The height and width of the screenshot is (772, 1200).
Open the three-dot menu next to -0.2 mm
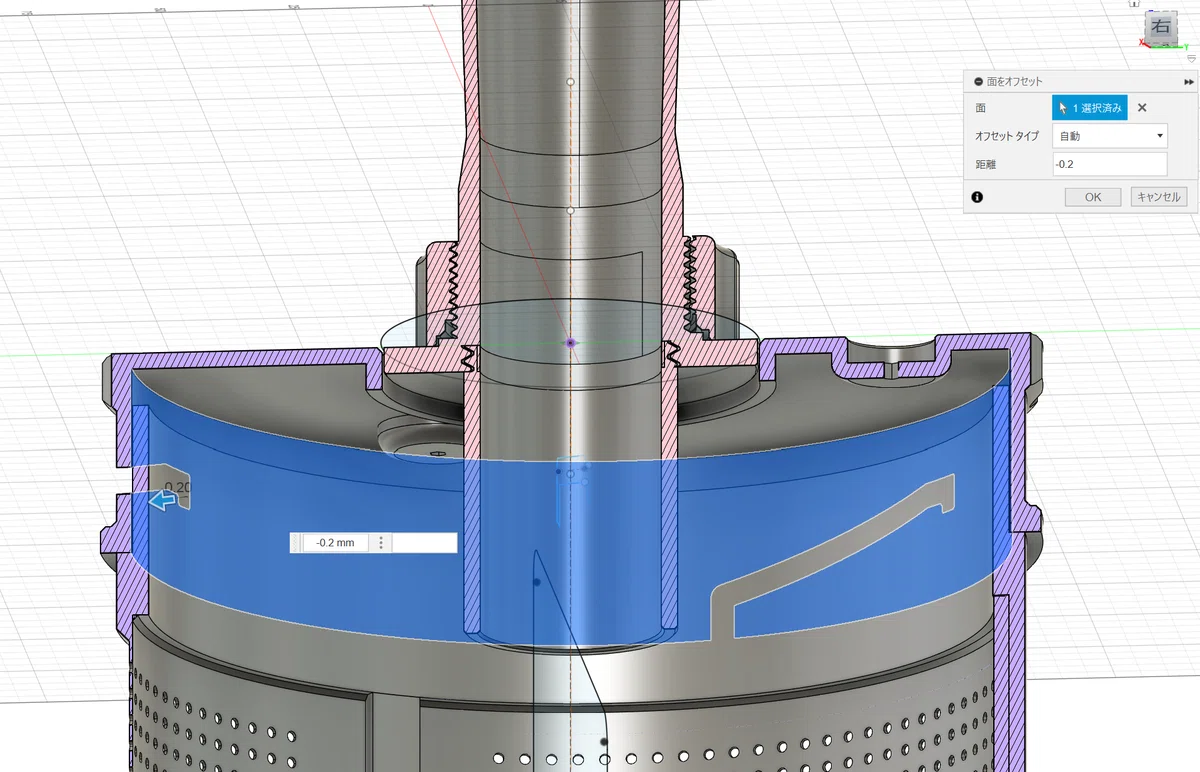point(381,543)
